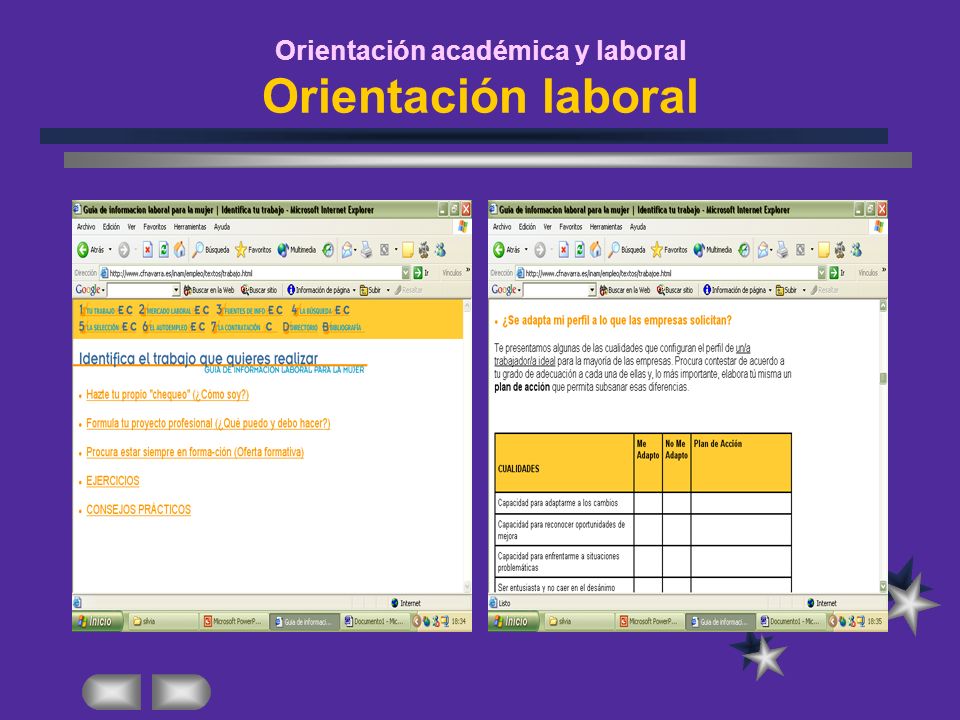Viewport: 960px width, 720px height.
Task: Open un/a trabajador/a ideal link
Action: (623, 354)
